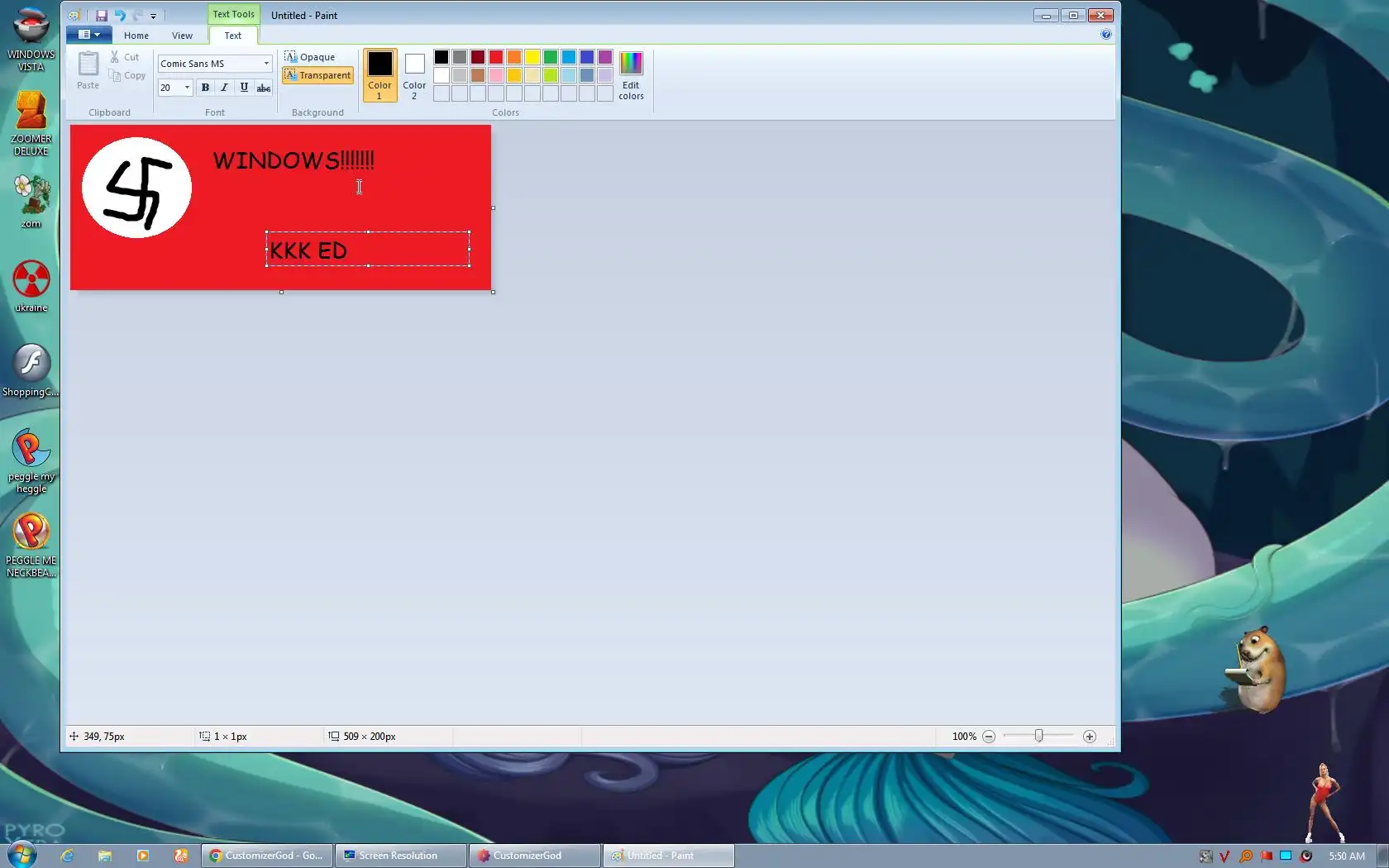Select the Color 1 foreground button

379,75
